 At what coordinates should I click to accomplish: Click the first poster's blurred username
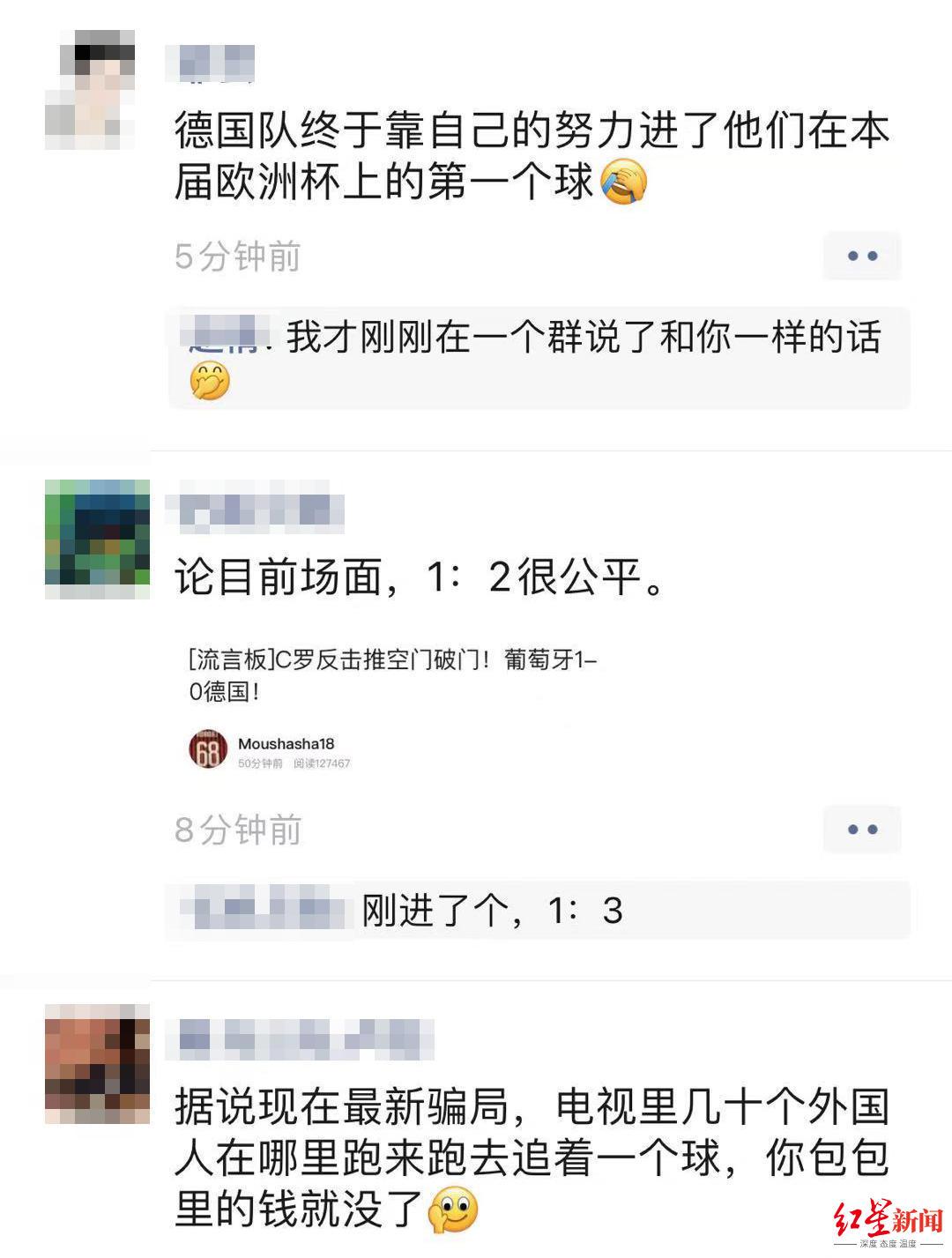(x=212, y=63)
